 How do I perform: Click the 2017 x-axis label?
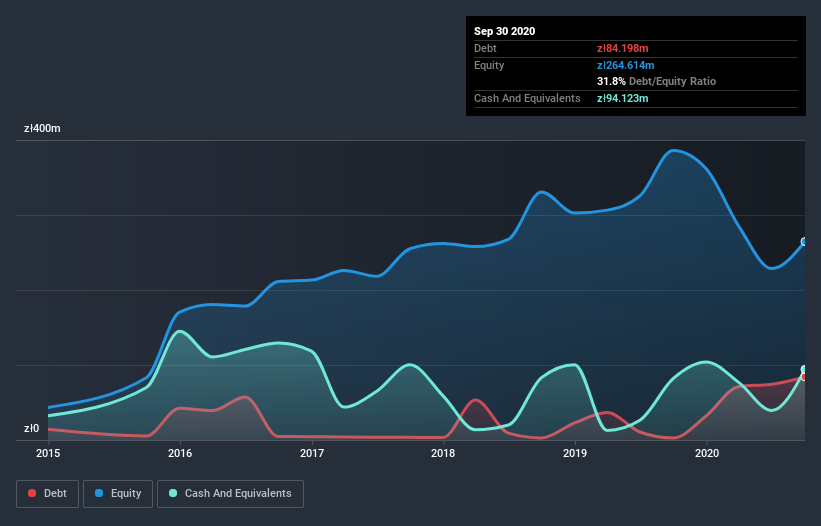point(312,453)
